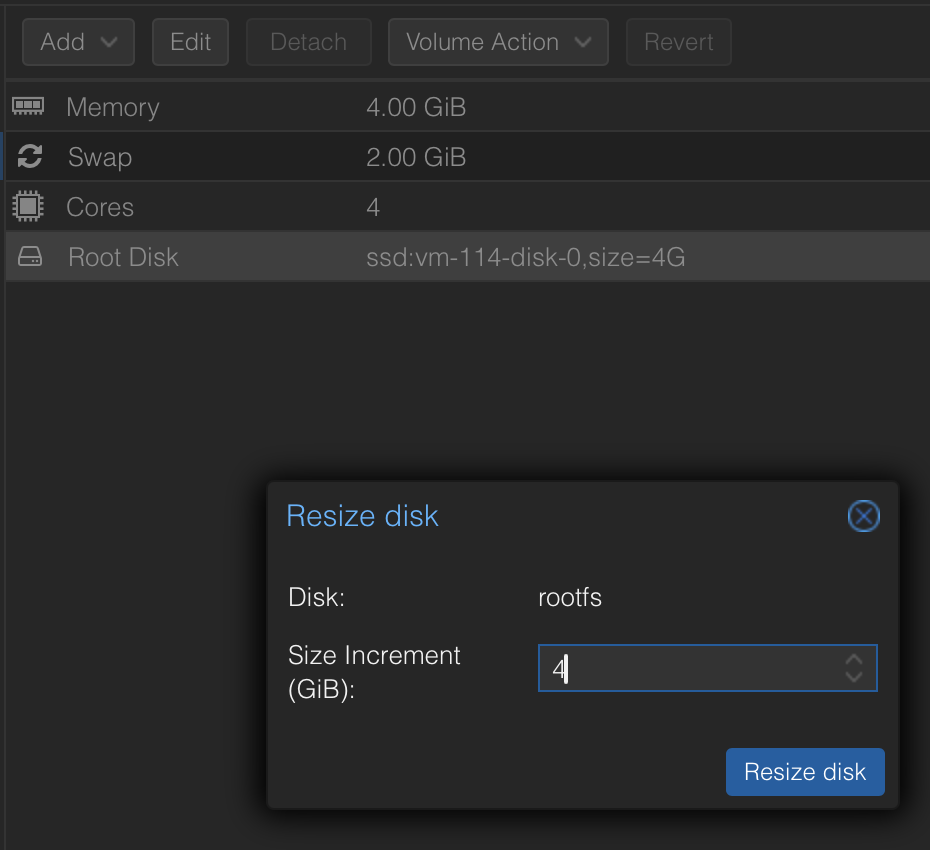Click the Memory RAM icon
Image resolution: width=930 pixels, height=850 pixels.
[28, 106]
